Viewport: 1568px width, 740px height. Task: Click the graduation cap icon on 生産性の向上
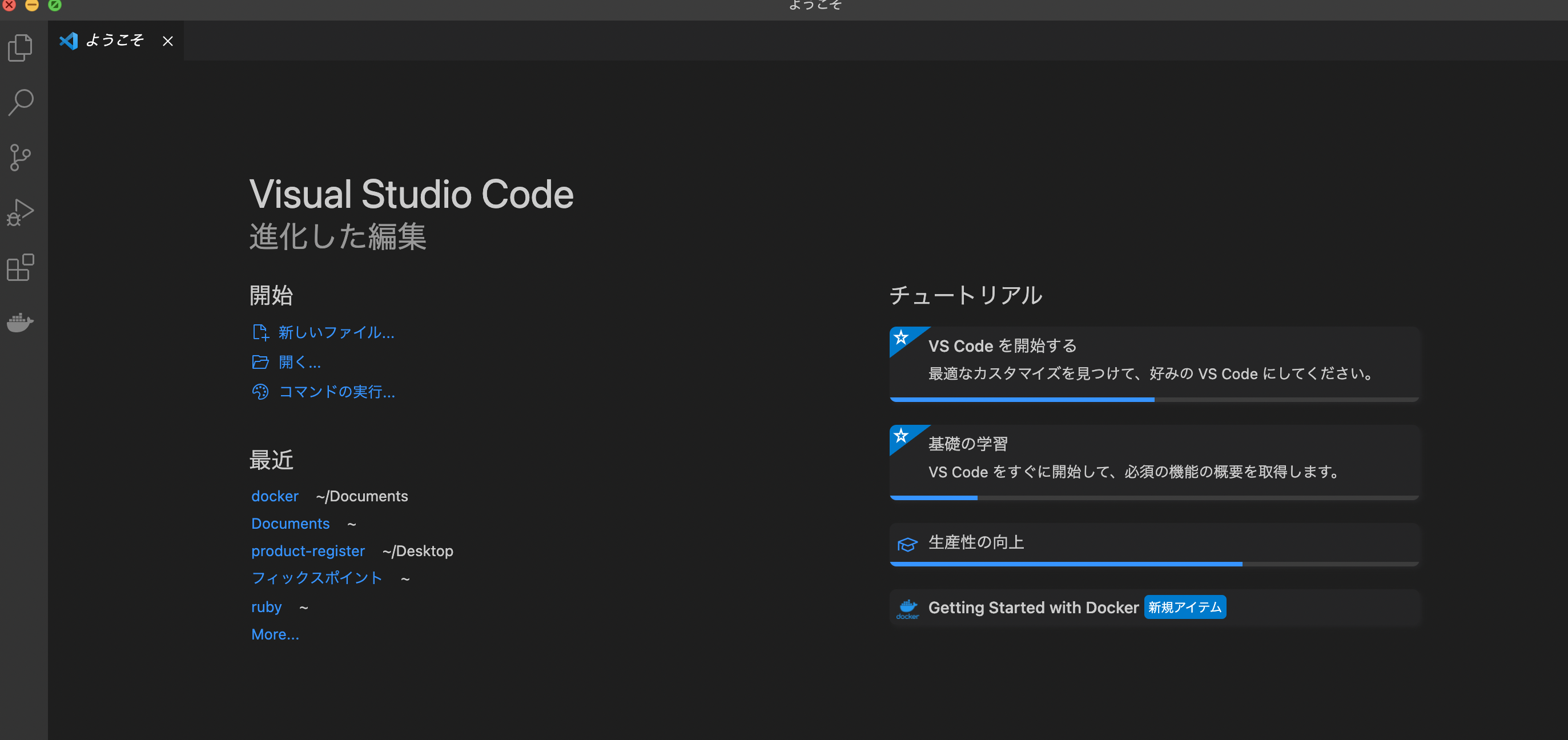click(907, 544)
